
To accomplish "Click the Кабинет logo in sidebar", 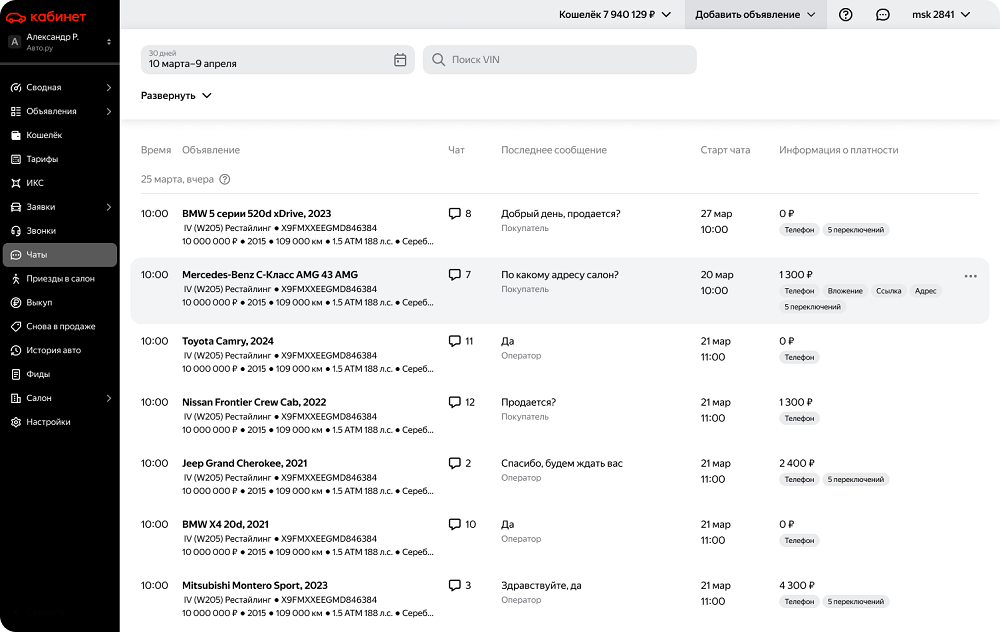I will point(46,16).
